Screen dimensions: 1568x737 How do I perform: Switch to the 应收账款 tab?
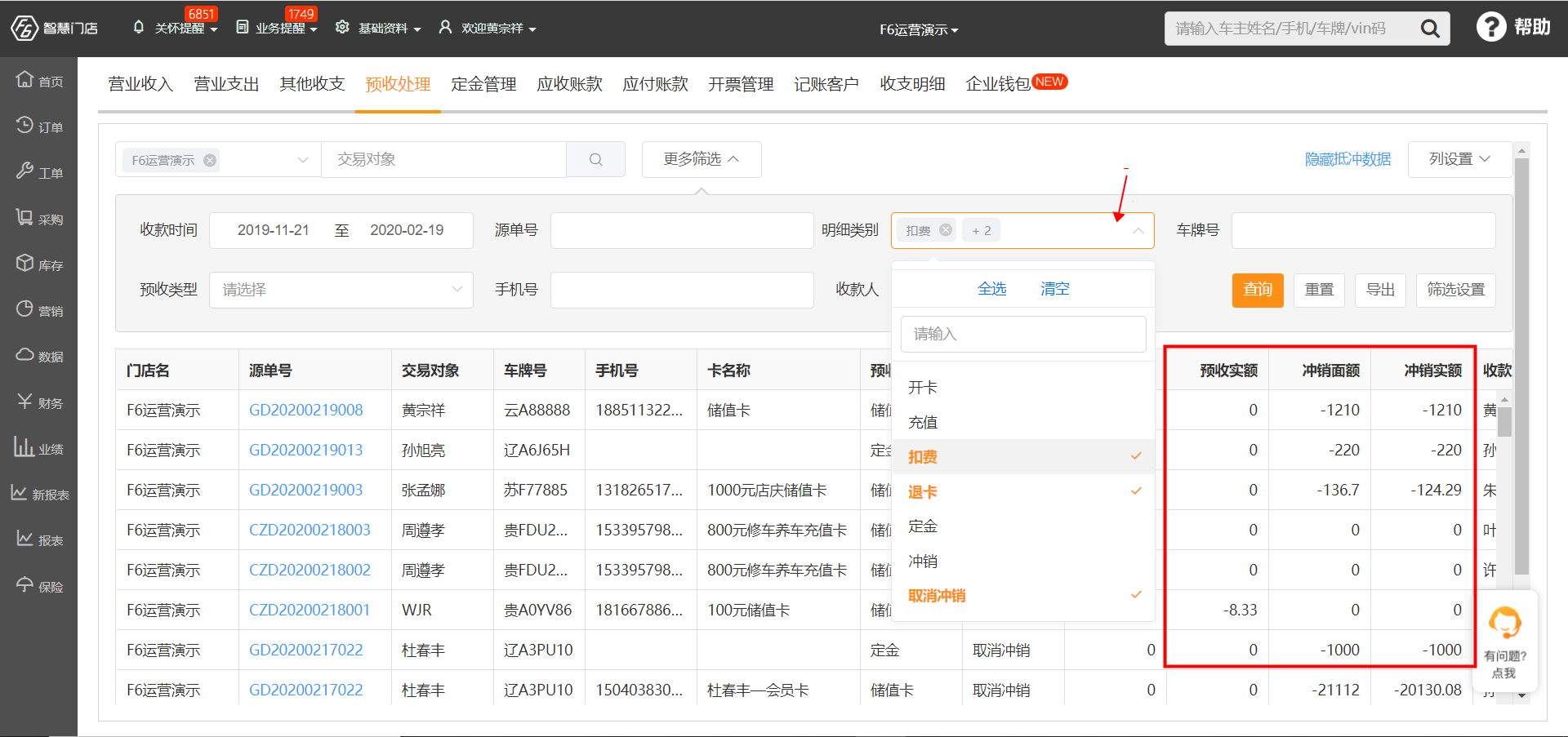[x=569, y=84]
